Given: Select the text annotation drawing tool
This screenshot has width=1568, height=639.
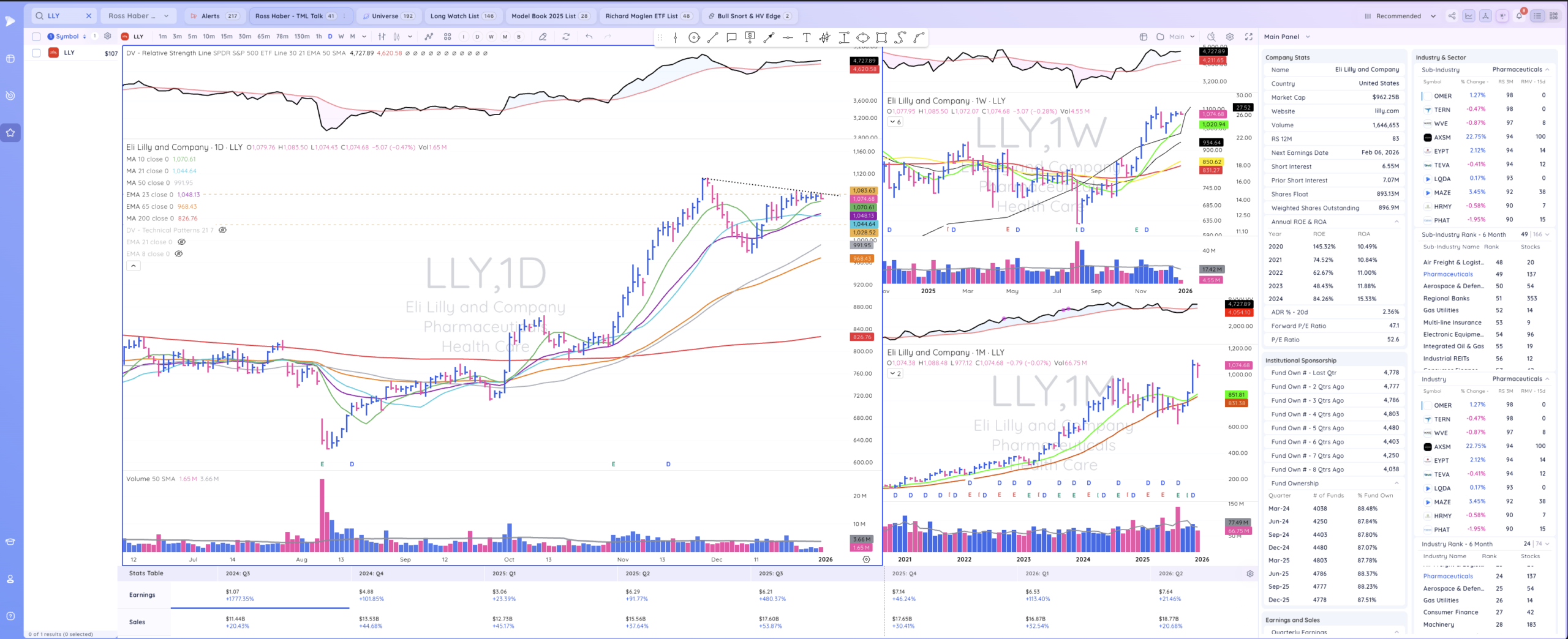Looking at the screenshot, I should pyautogui.click(x=806, y=38).
